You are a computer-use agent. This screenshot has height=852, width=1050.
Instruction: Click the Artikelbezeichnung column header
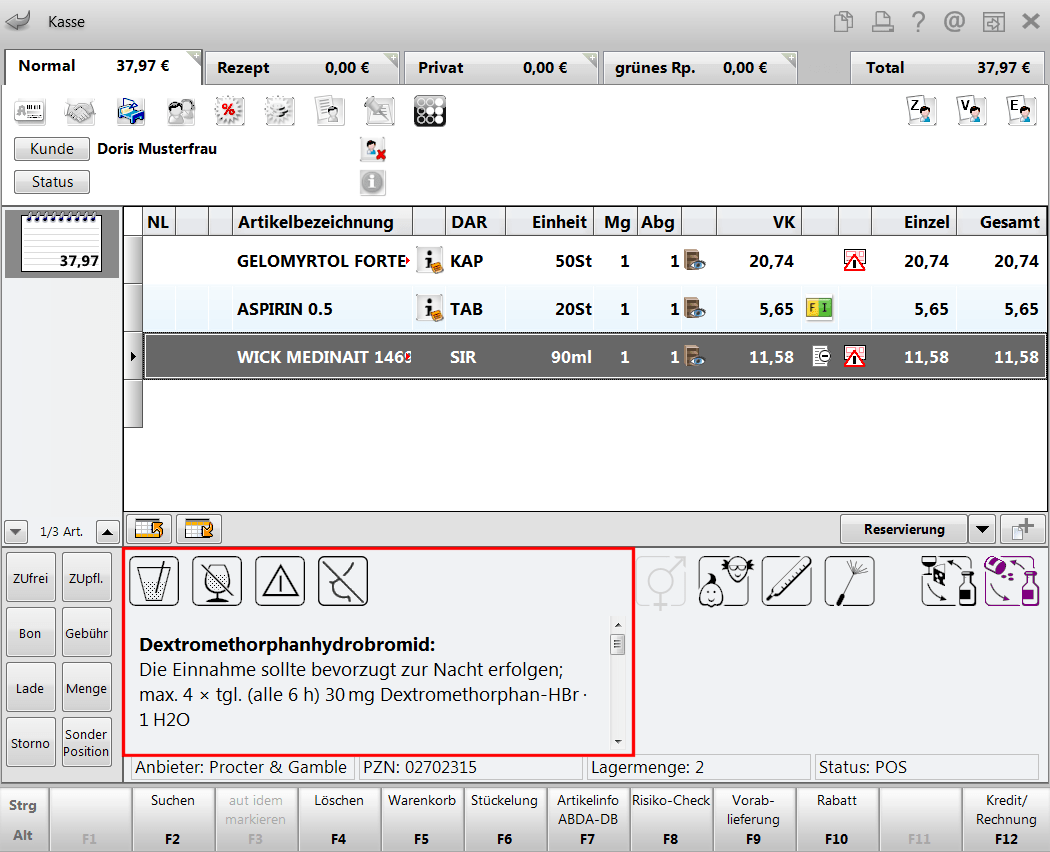(x=322, y=222)
